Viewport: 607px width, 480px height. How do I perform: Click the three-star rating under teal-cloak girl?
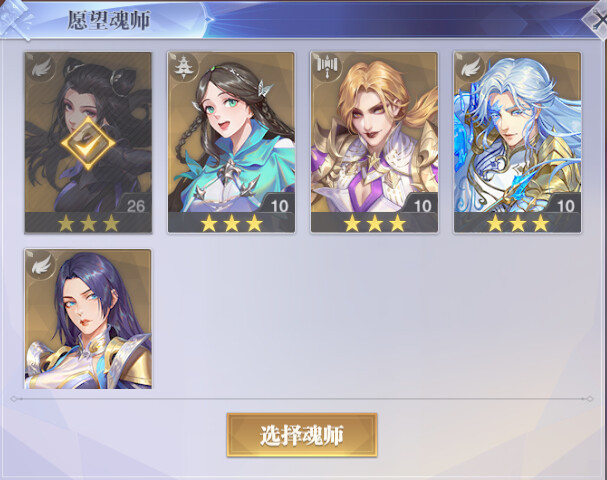click(x=231, y=223)
